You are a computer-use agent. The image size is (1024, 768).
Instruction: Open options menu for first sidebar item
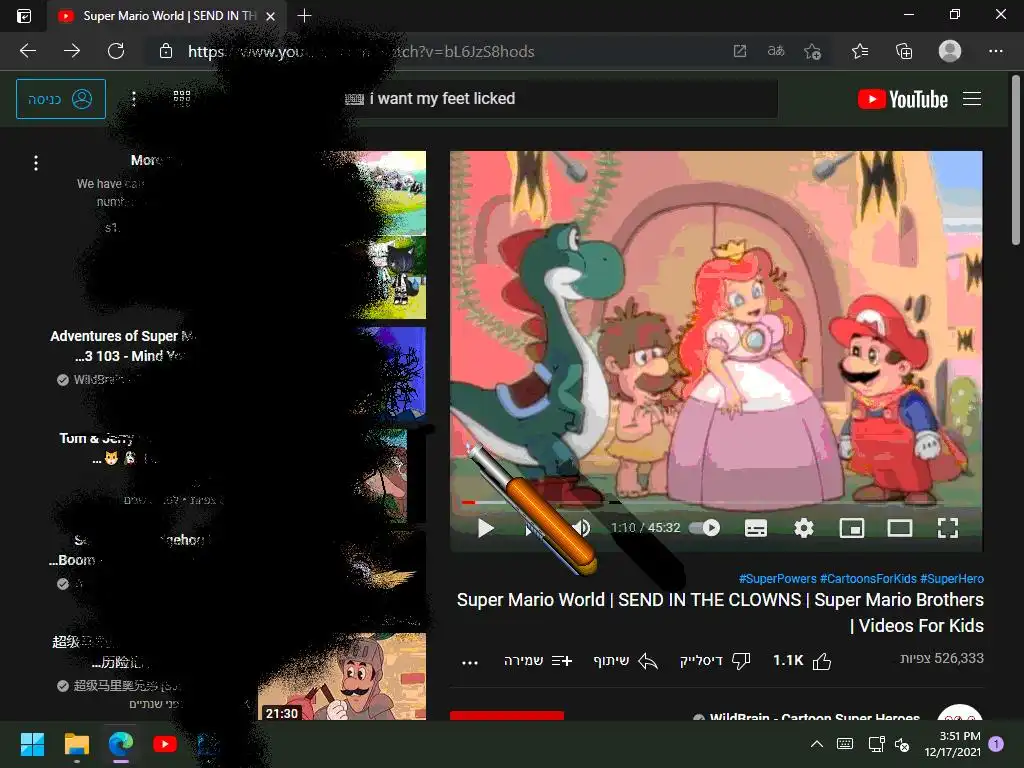coord(36,163)
